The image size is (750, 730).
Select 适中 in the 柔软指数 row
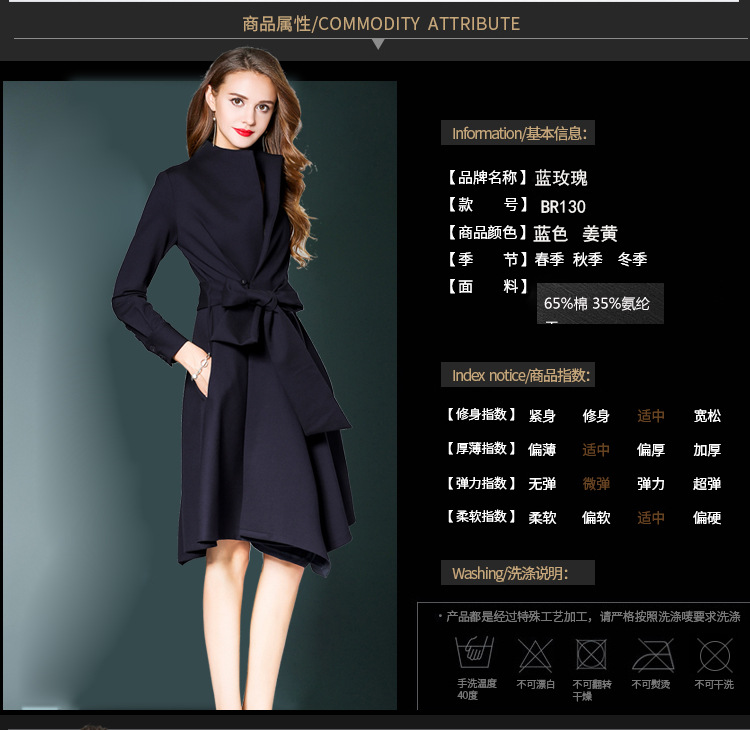tap(651, 518)
